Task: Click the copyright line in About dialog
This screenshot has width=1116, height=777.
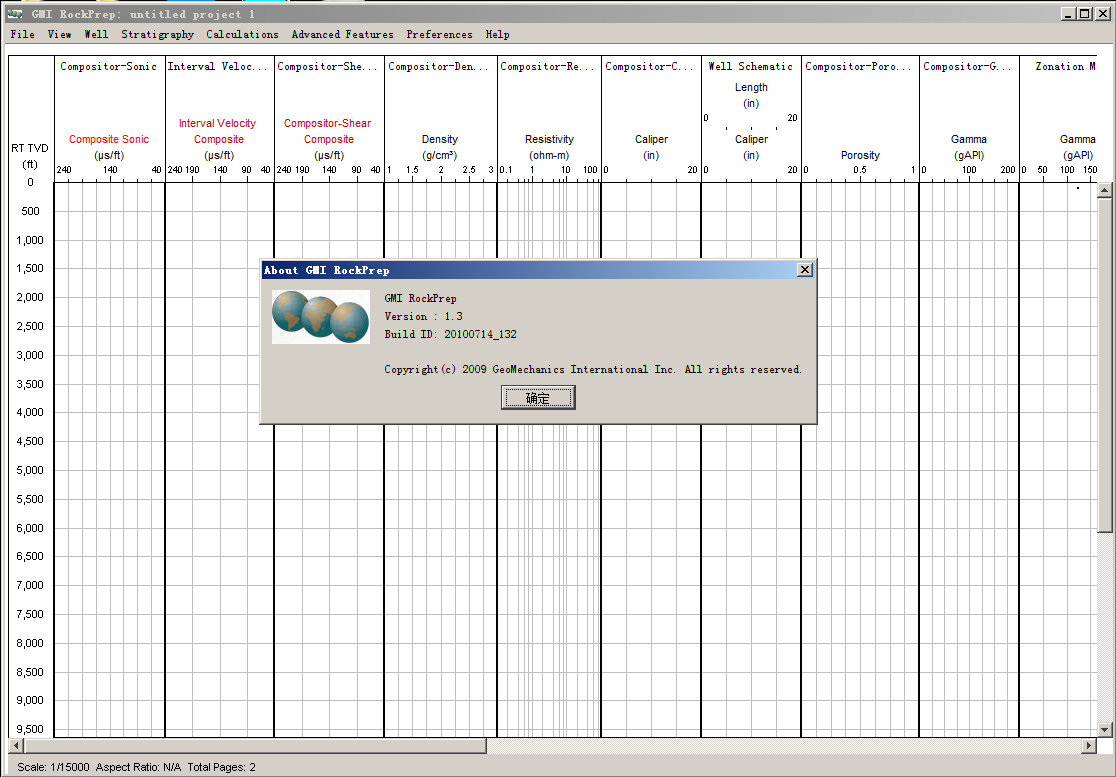Action: 593,369
